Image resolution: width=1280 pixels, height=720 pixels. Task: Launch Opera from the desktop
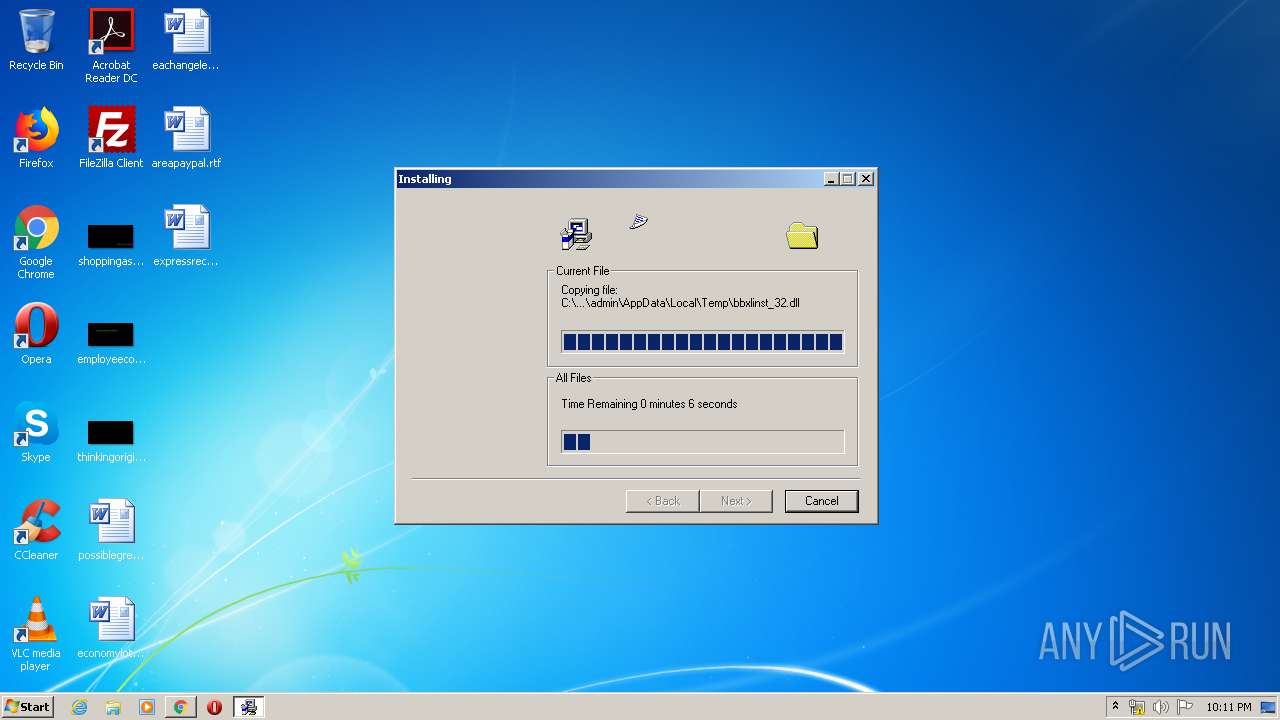36,334
